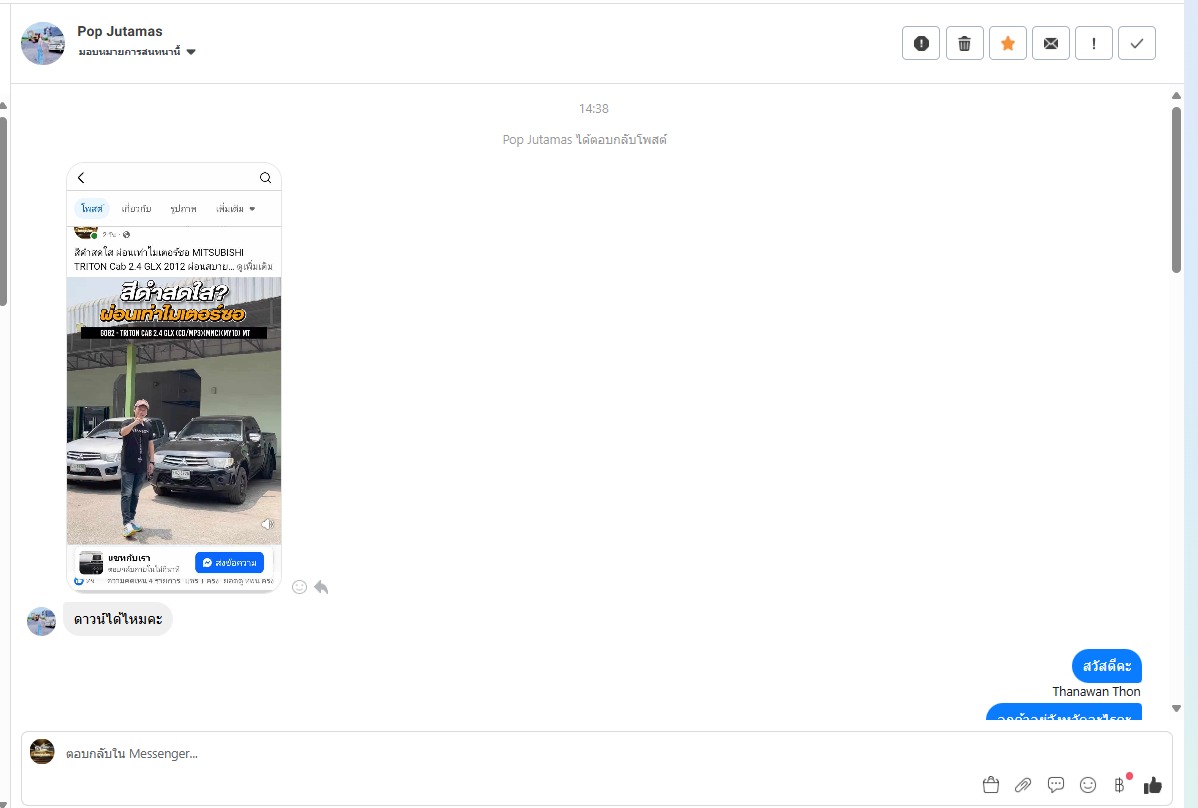Viewport: 1198px width, 808px height.
Task: Select the รูปภาพ tab in post preview
Action: pyautogui.click(x=183, y=208)
